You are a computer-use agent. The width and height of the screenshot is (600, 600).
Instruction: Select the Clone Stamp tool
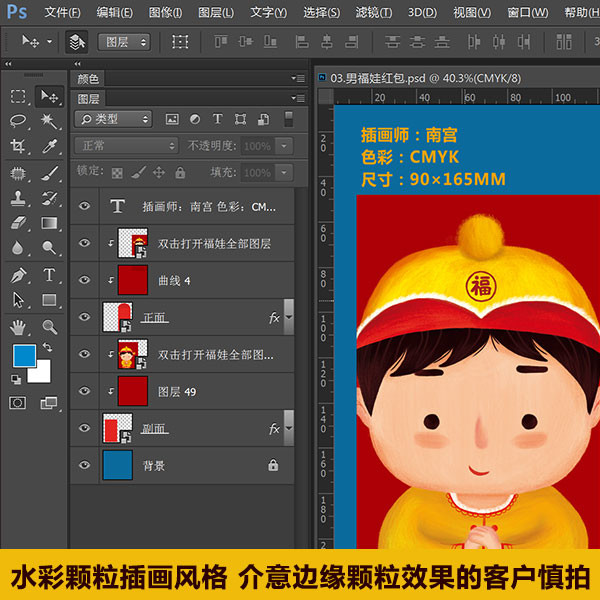18,198
